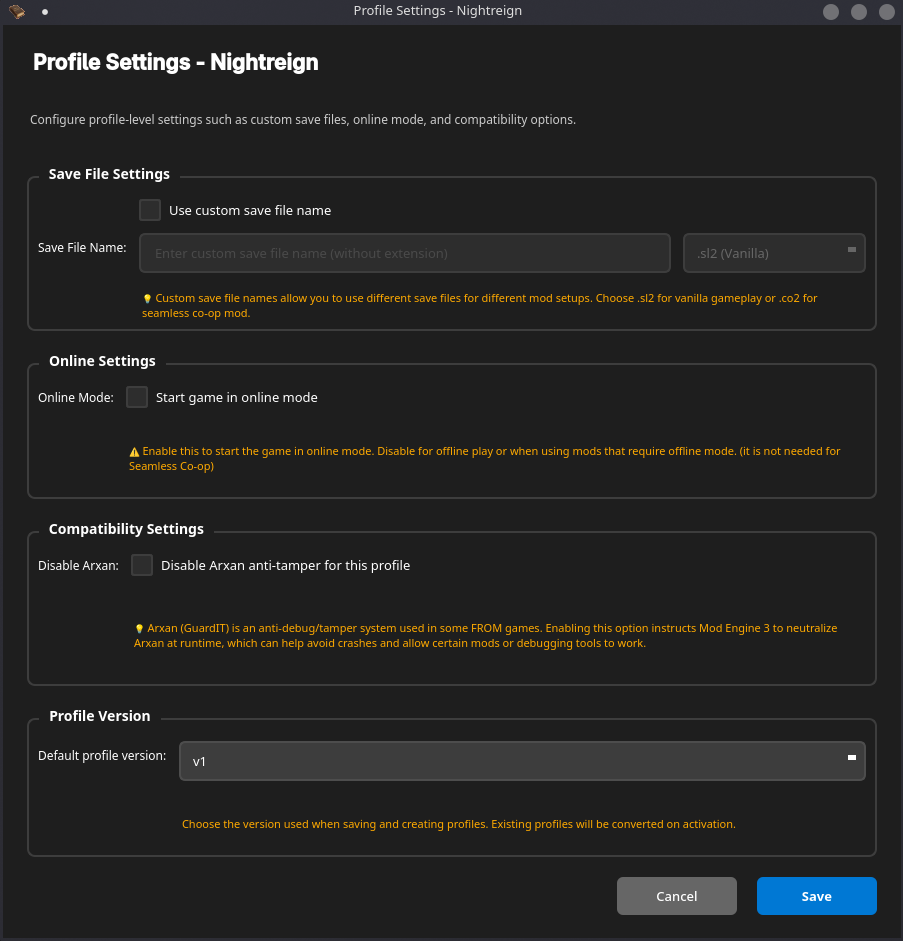Click the leftmost of the three window buttons
Viewport: 903px width, 941px height.
pos(831,12)
